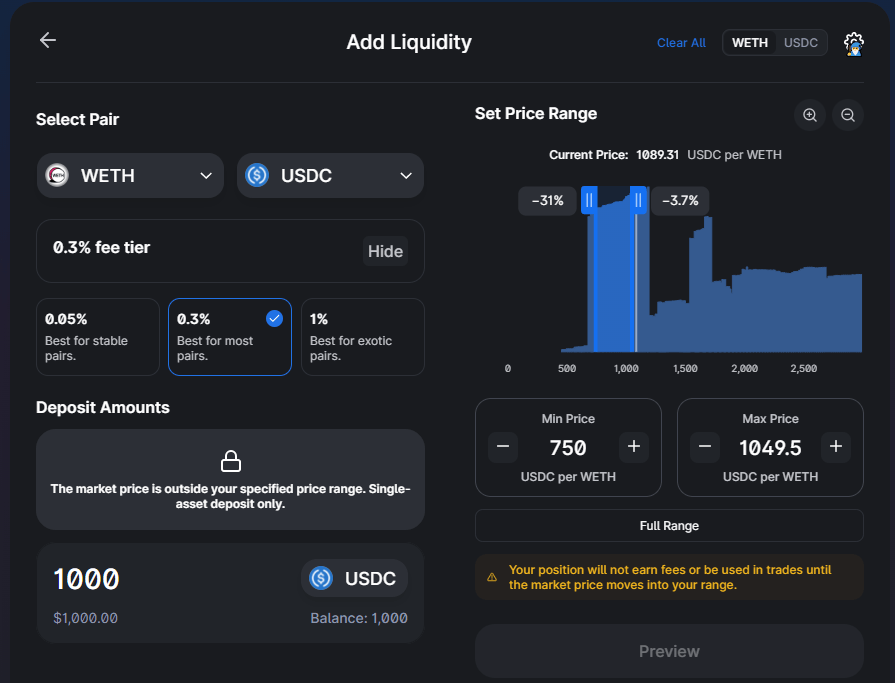Select the 0.05% fee tier option

click(98, 337)
